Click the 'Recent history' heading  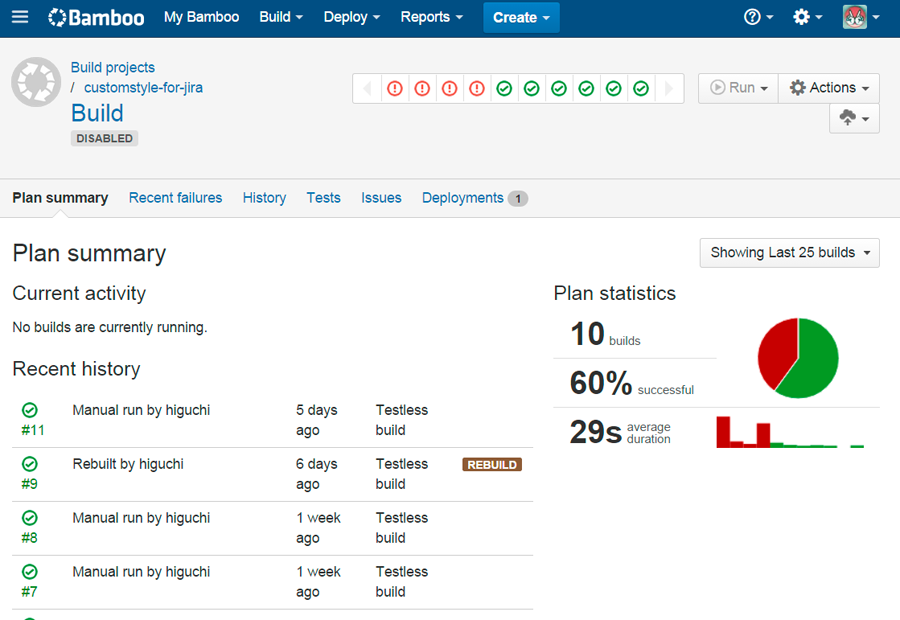point(76,369)
